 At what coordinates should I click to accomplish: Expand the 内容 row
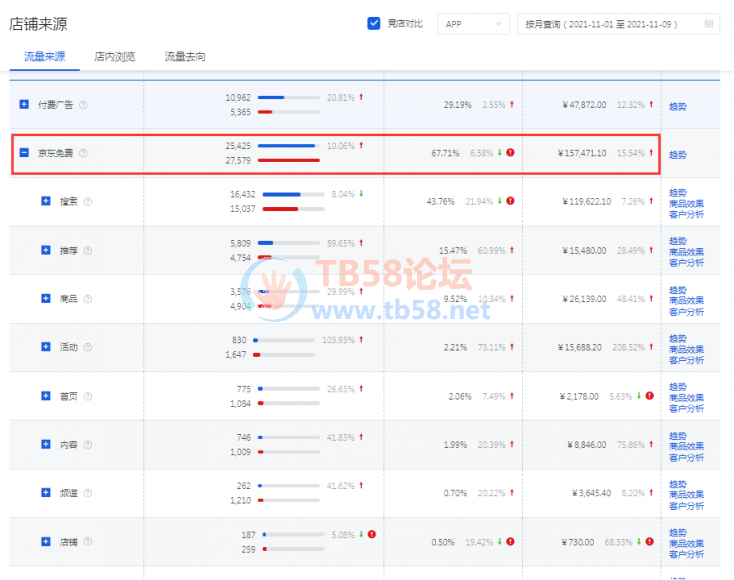tap(46, 444)
